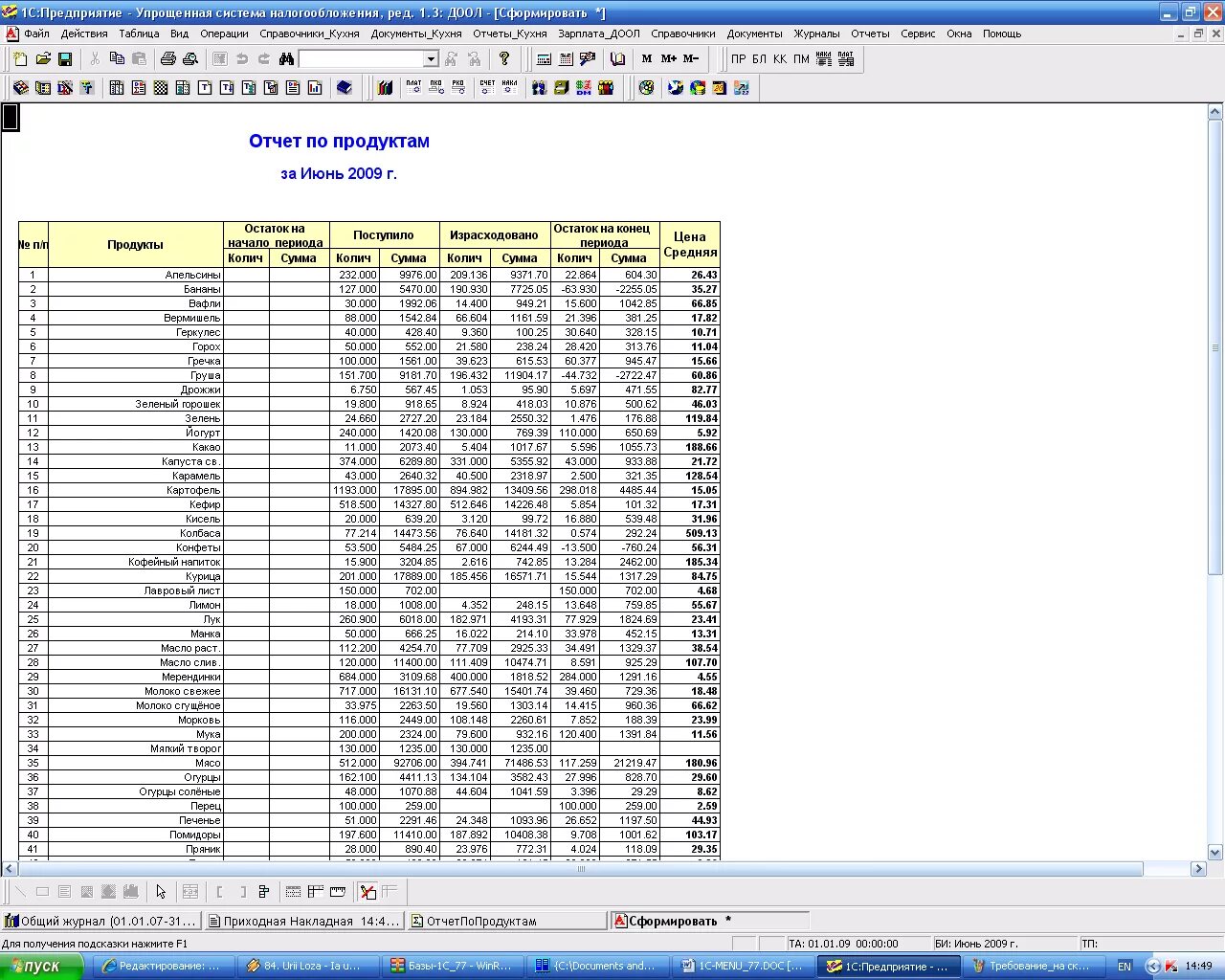Click the ПМ toolbar button

coord(801,59)
